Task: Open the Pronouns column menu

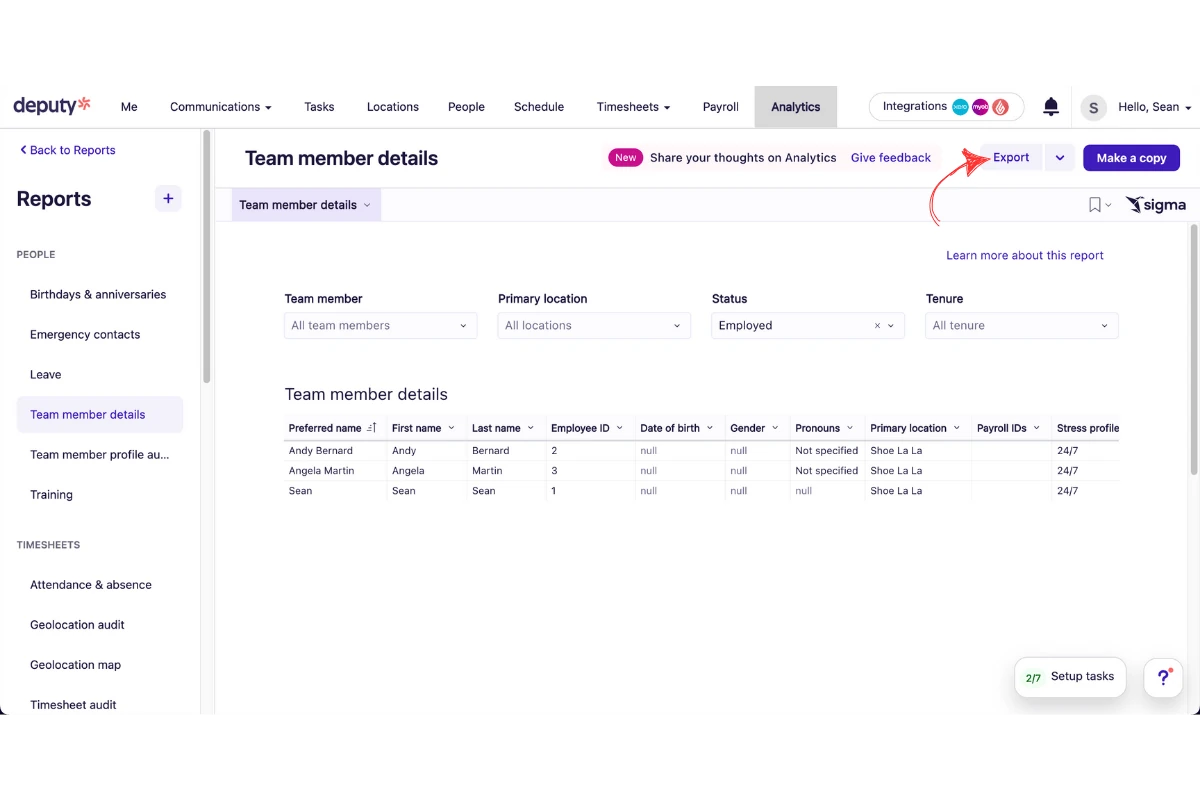Action: coord(850,428)
